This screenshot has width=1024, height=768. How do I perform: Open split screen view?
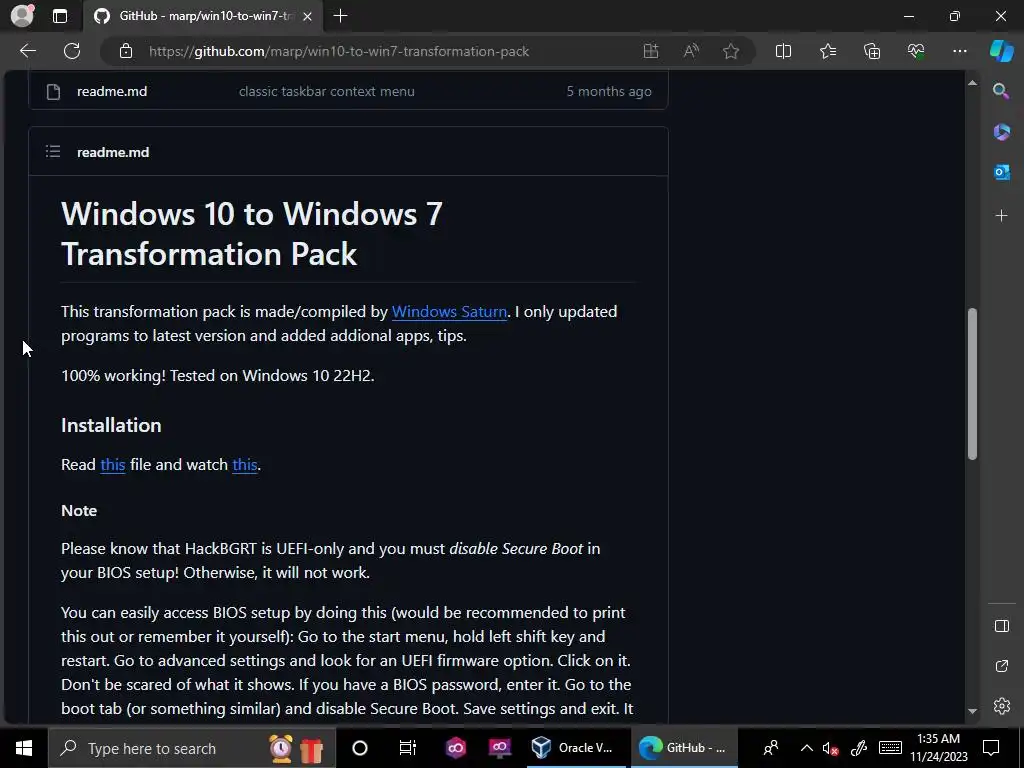click(x=783, y=51)
